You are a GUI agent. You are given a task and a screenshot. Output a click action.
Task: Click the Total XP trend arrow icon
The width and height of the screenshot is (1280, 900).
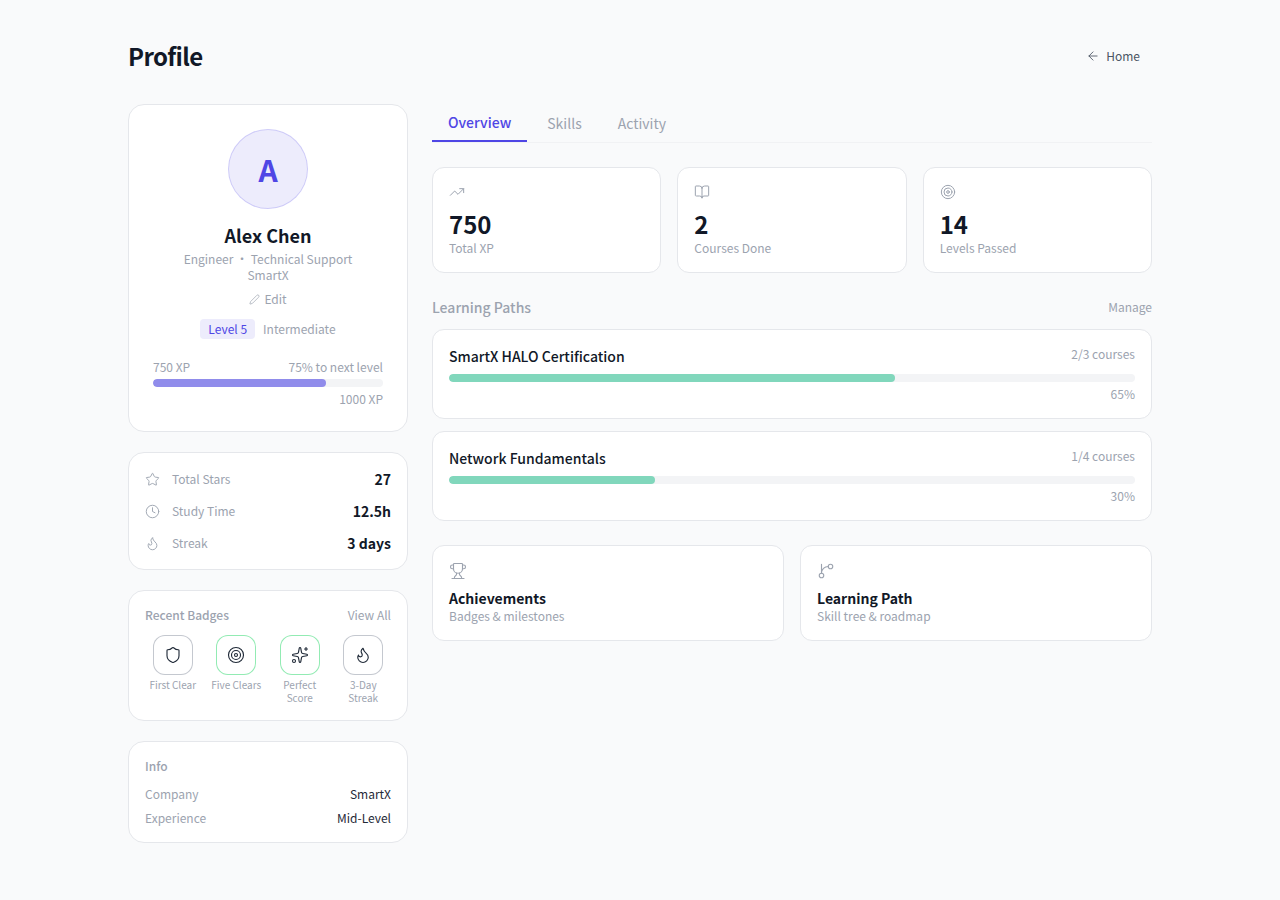(457, 192)
